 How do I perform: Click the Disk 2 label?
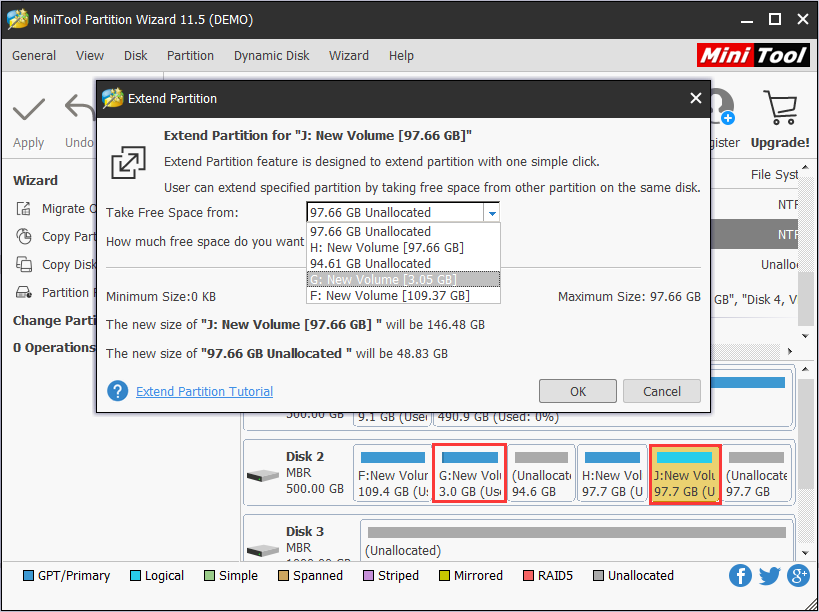pyautogui.click(x=305, y=456)
